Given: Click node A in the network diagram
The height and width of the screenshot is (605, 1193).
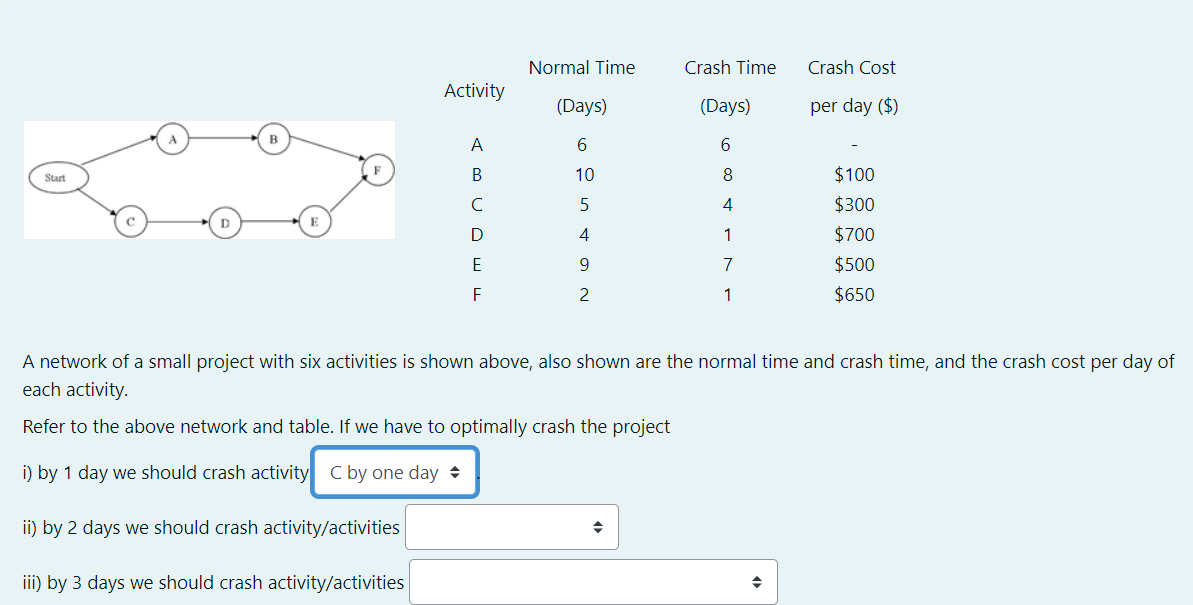Looking at the screenshot, I should click(172, 139).
